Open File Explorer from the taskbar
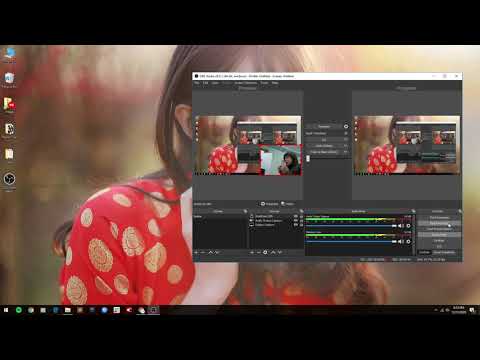Screen dimensions: 480x360 pos(68,310)
